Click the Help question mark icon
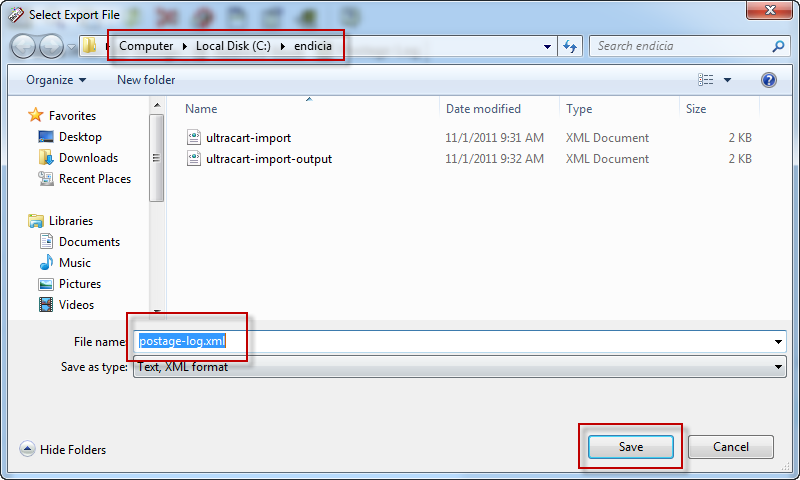800x480 pixels. tap(768, 80)
